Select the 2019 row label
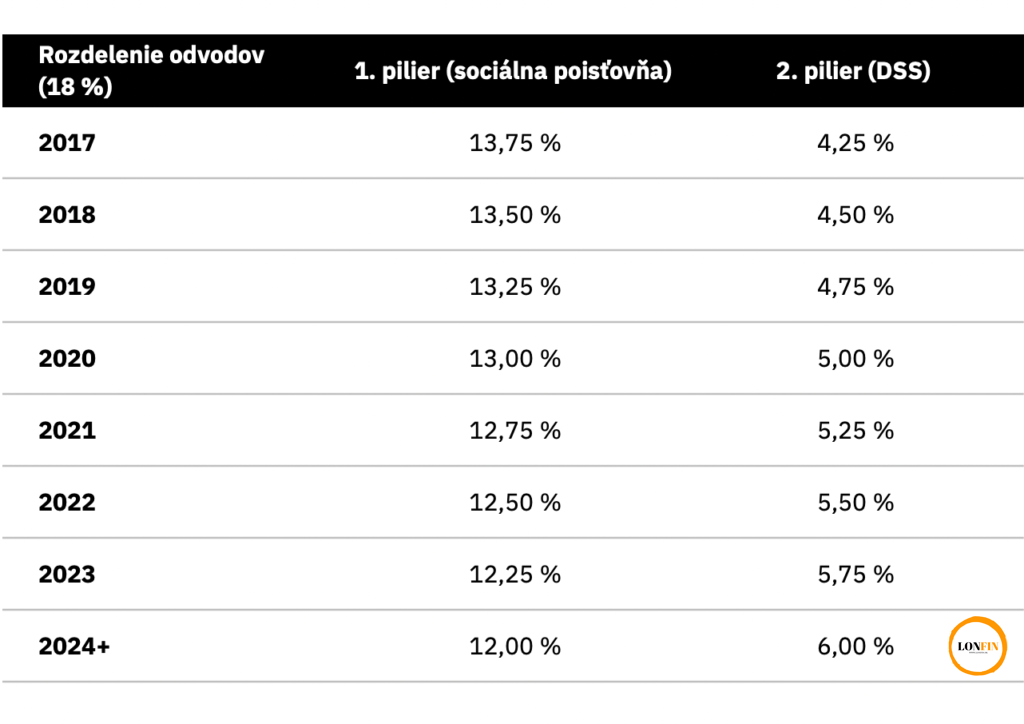This screenshot has height=724, width=1024. coord(67,287)
